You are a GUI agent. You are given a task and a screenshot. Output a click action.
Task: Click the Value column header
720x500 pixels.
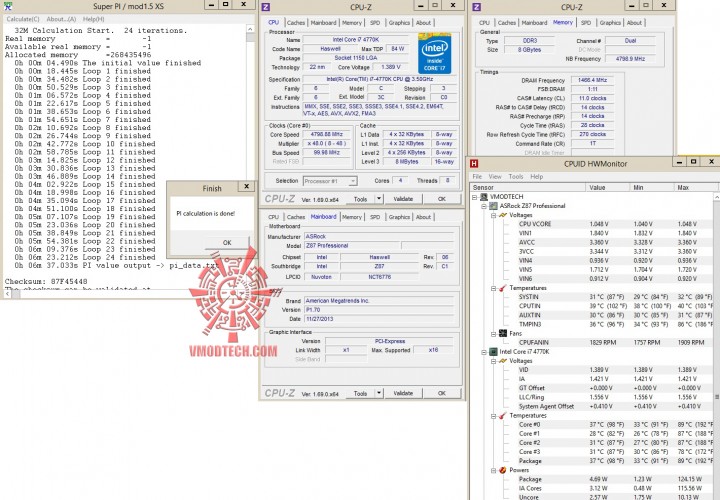[x=608, y=187]
